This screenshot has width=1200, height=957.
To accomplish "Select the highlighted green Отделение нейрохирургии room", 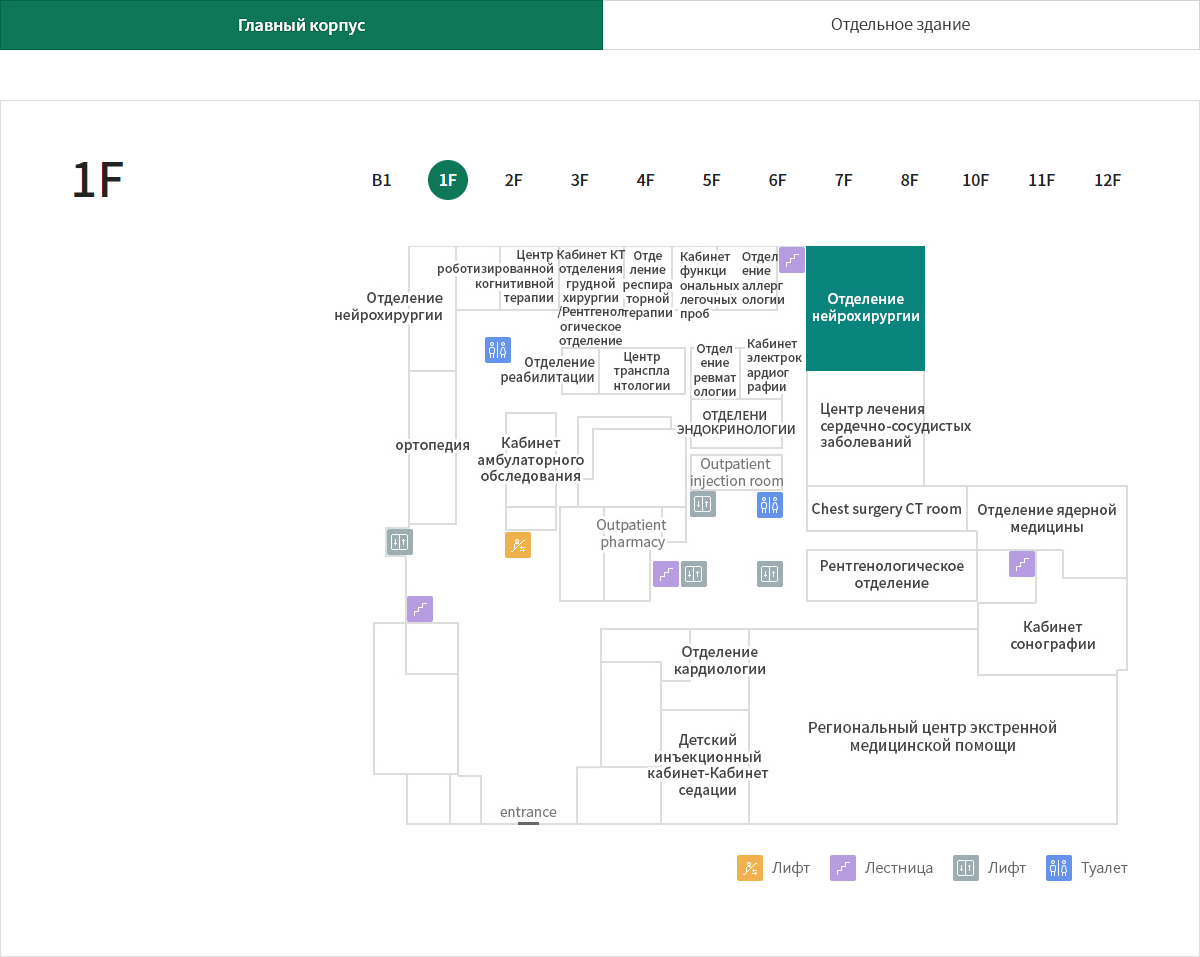I will coord(865,308).
